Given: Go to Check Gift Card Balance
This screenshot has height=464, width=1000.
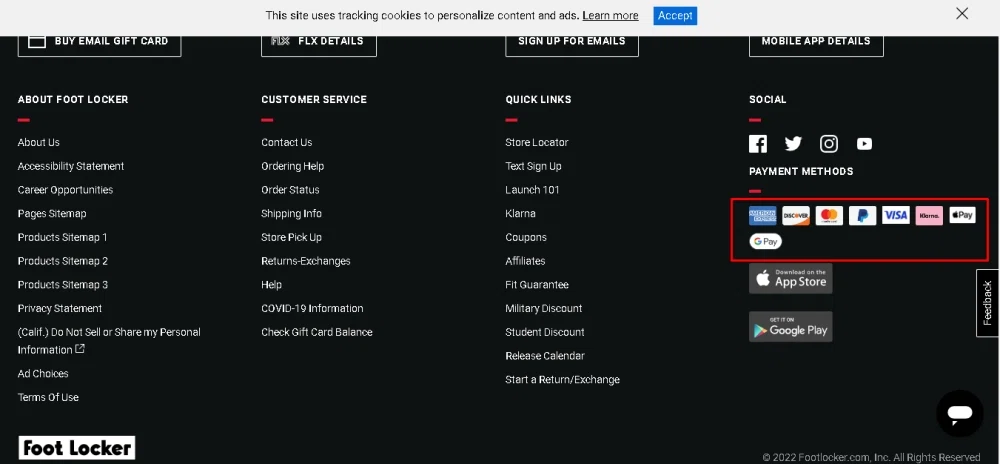Looking at the screenshot, I should (317, 333).
